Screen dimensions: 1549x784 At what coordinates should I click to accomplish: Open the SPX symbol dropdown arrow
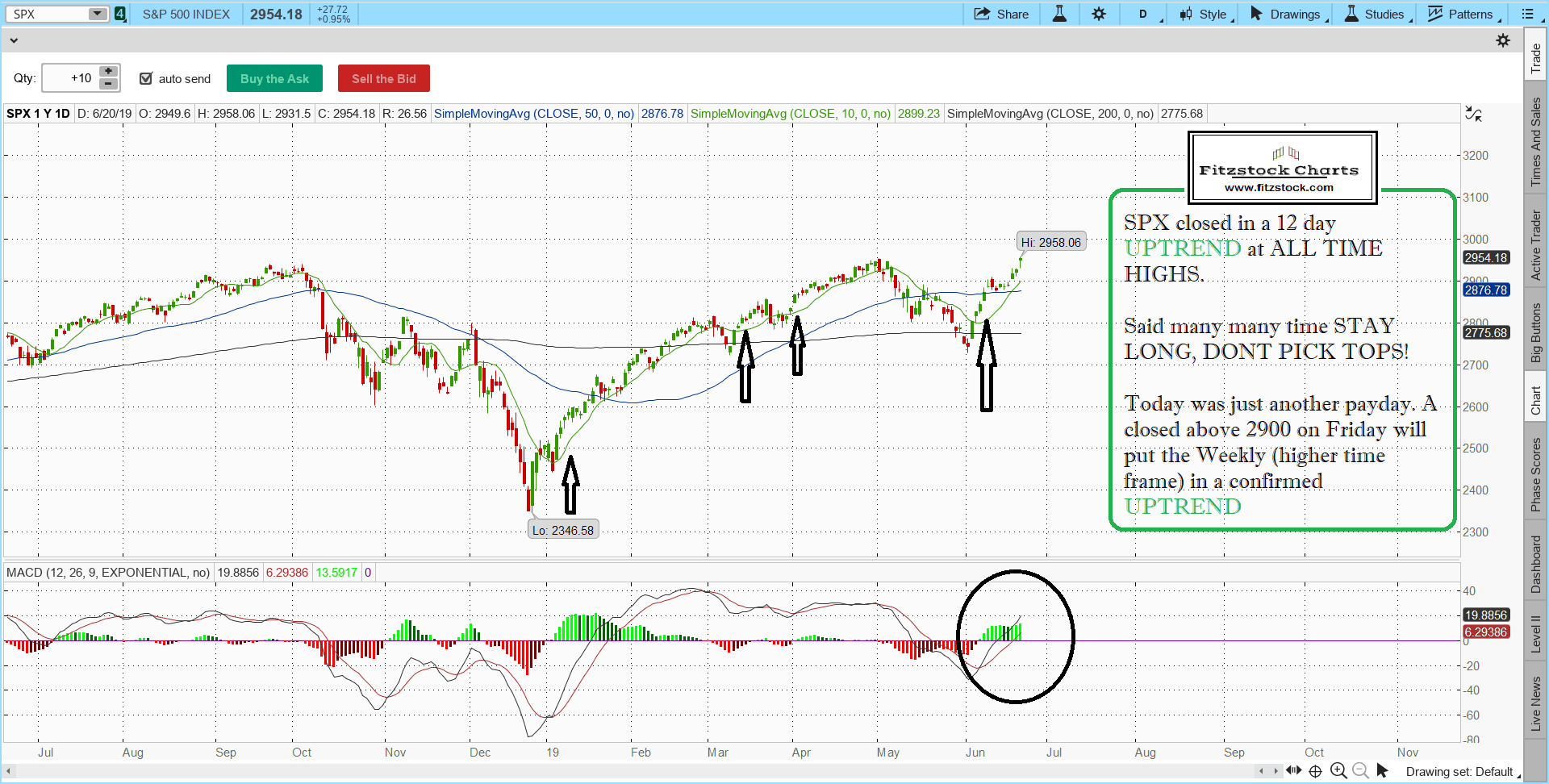[x=97, y=14]
